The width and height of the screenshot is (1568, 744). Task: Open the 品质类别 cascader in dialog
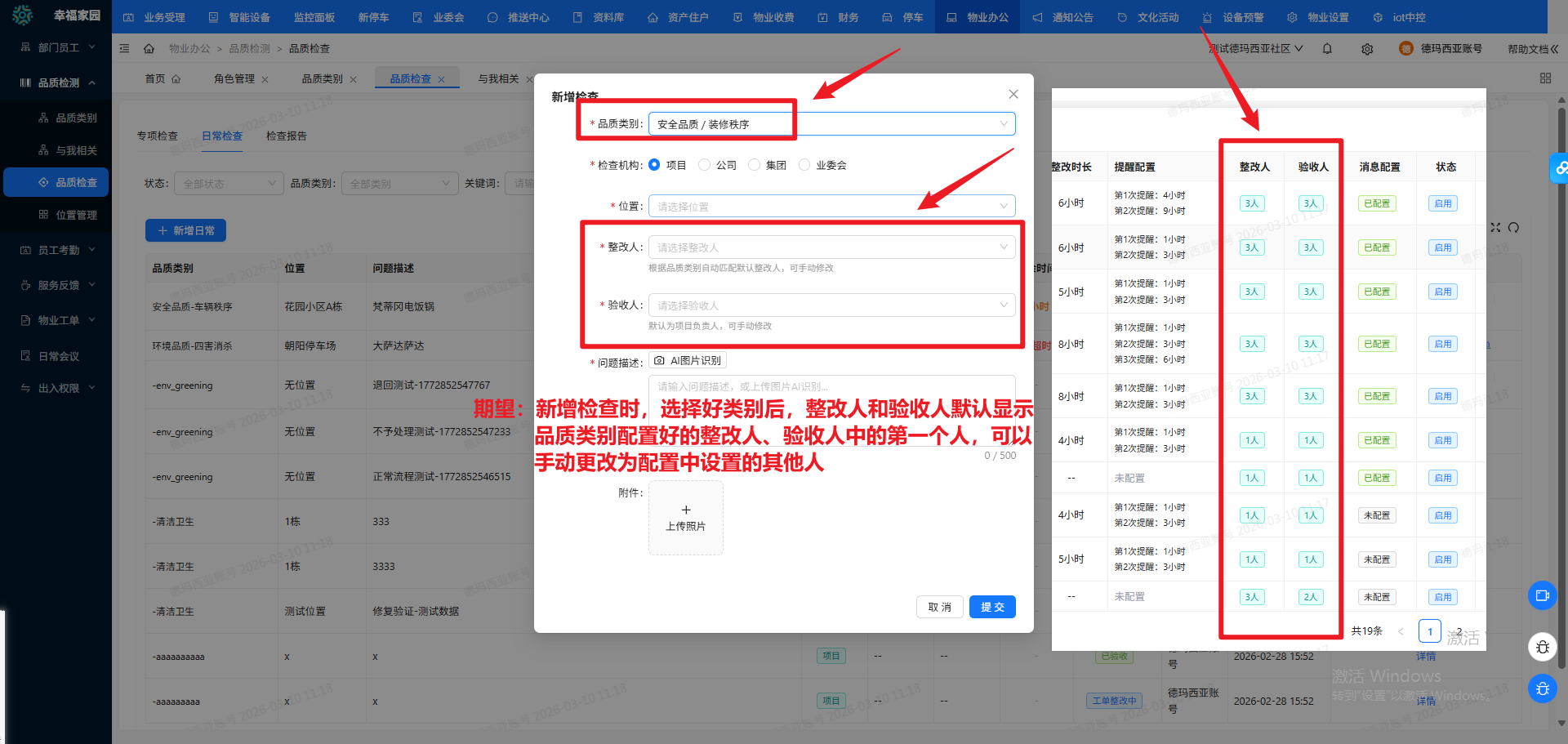[x=831, y=124]
